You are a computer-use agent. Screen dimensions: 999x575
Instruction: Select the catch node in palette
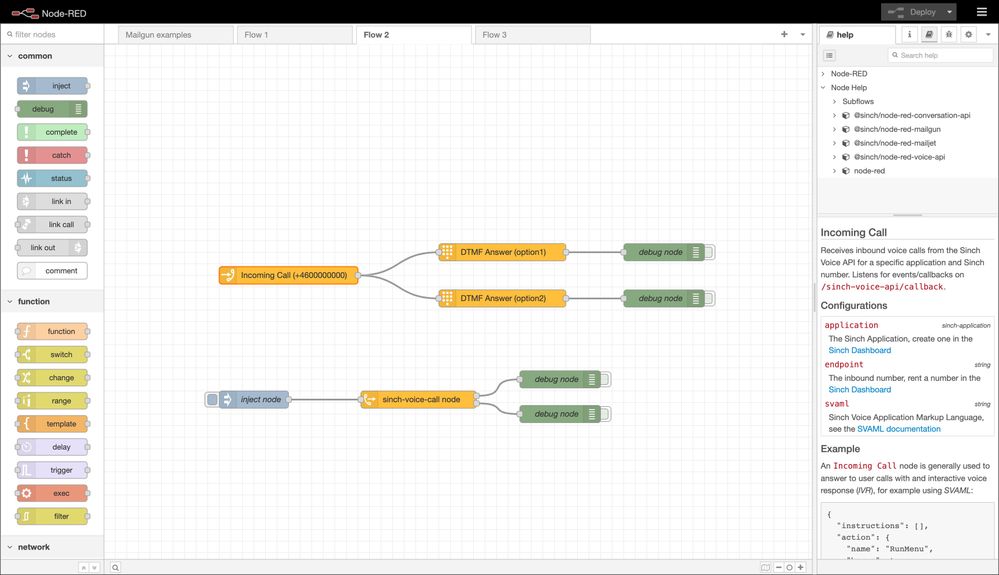(52, 155)
